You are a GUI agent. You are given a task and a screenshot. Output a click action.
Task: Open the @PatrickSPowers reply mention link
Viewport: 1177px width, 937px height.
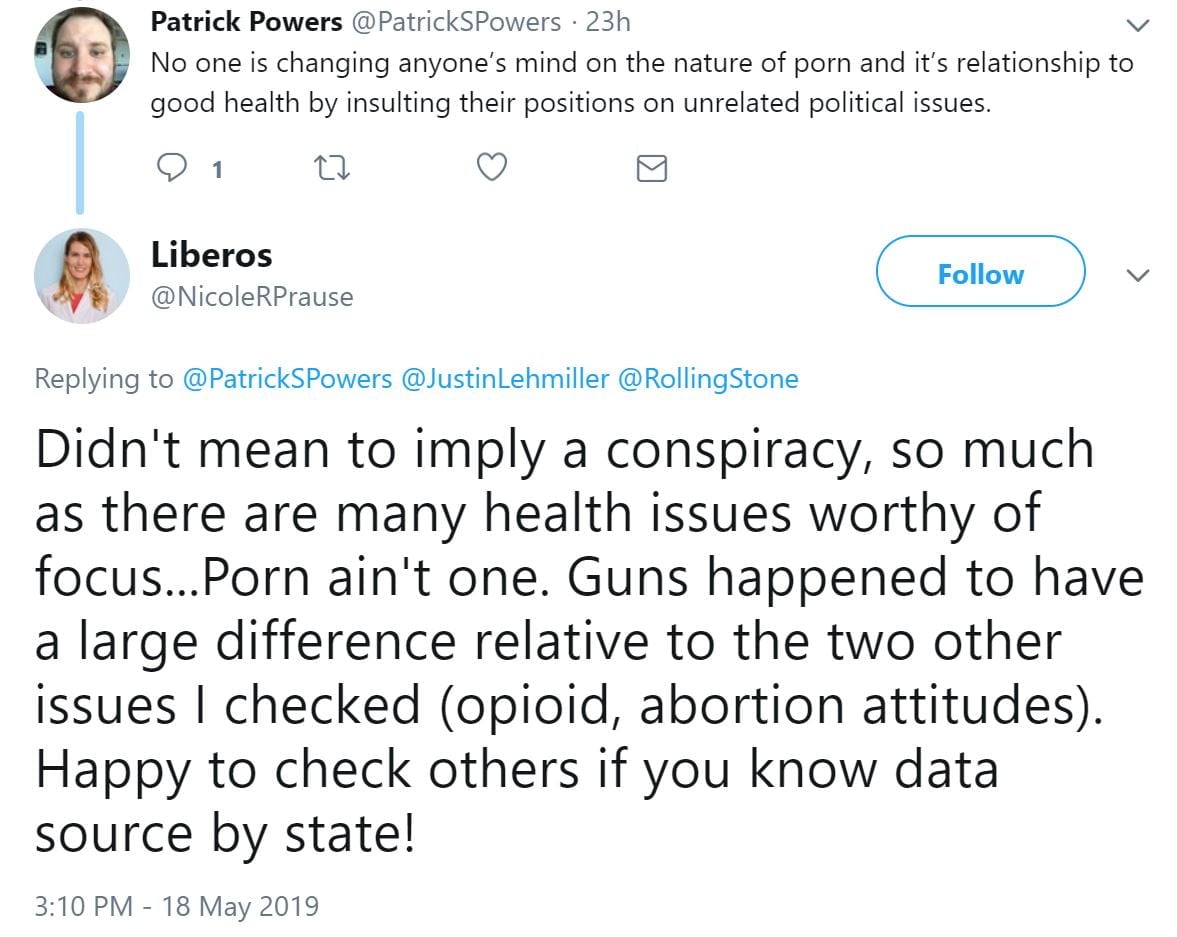pos(286,379)
